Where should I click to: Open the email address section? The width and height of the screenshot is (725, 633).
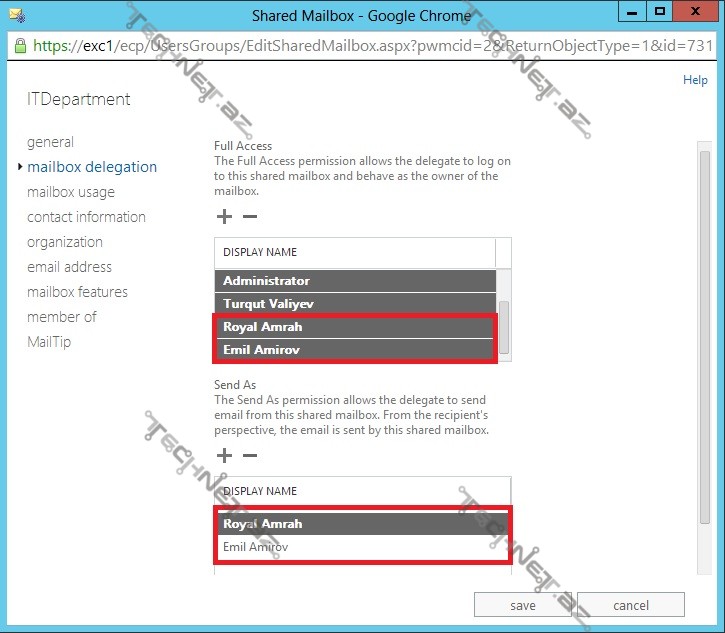(69, 267)
